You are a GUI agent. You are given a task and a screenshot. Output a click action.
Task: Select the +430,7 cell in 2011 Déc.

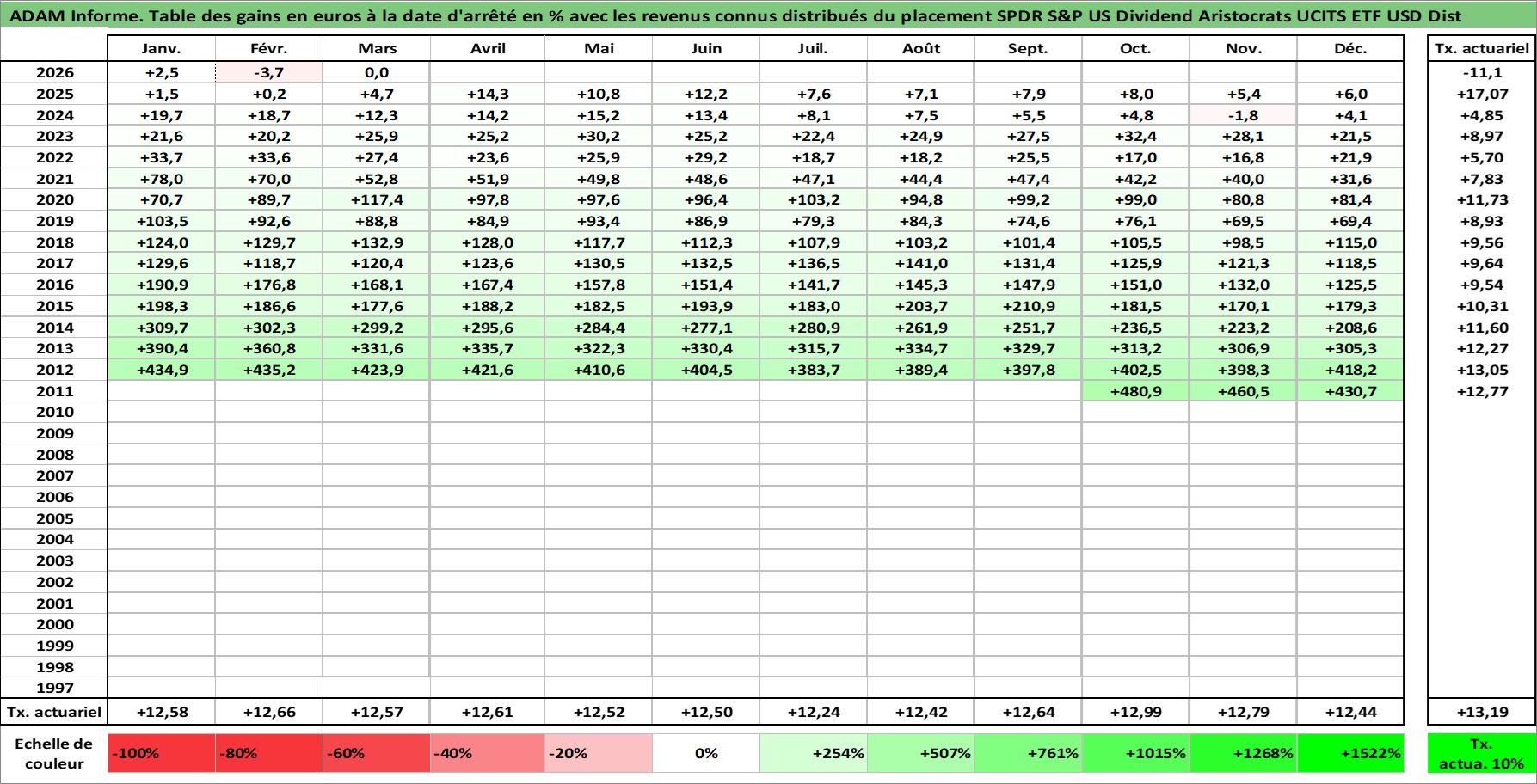coord(1350,391)
